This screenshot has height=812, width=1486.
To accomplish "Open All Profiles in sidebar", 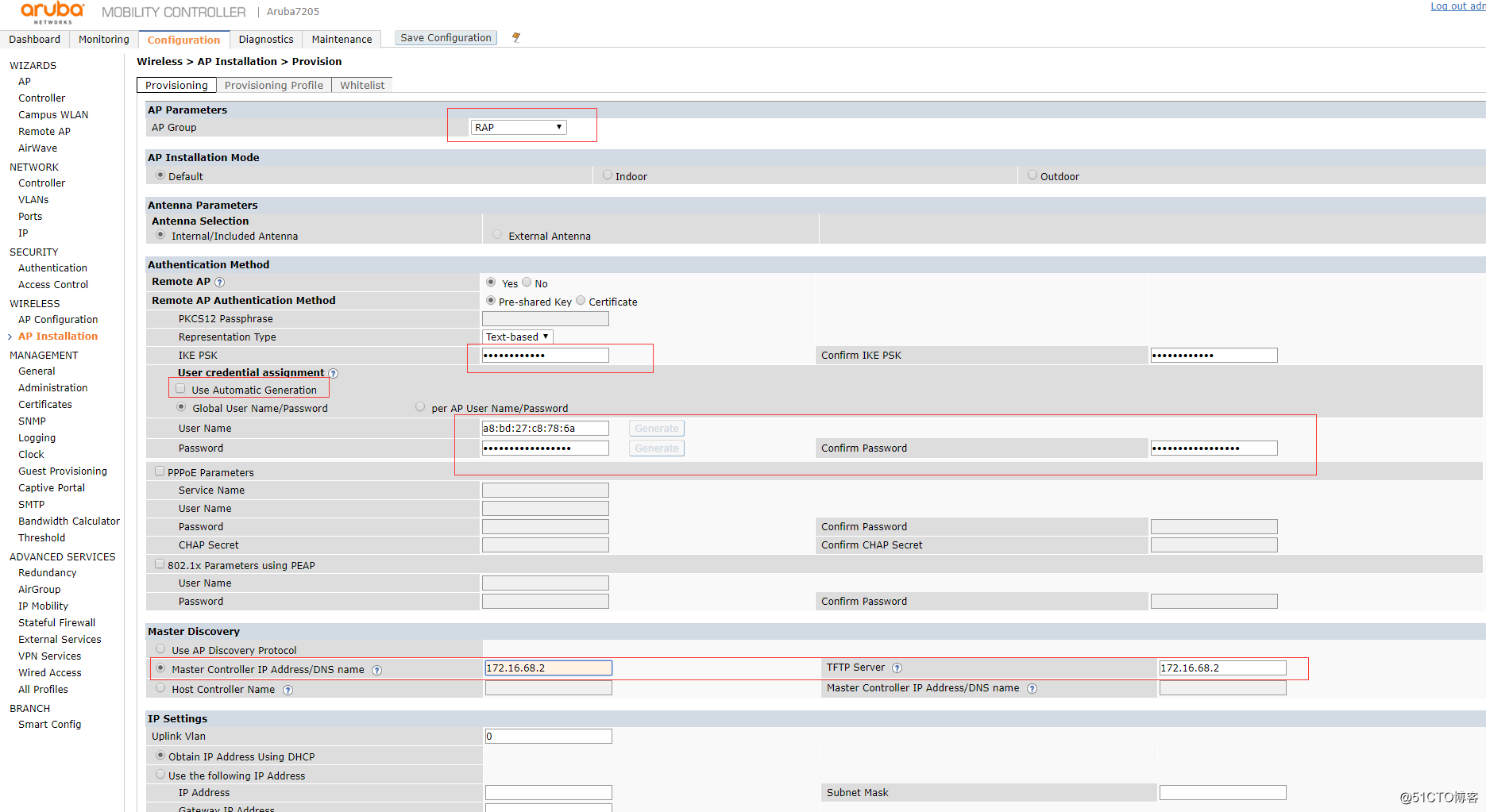I will 43,690.
